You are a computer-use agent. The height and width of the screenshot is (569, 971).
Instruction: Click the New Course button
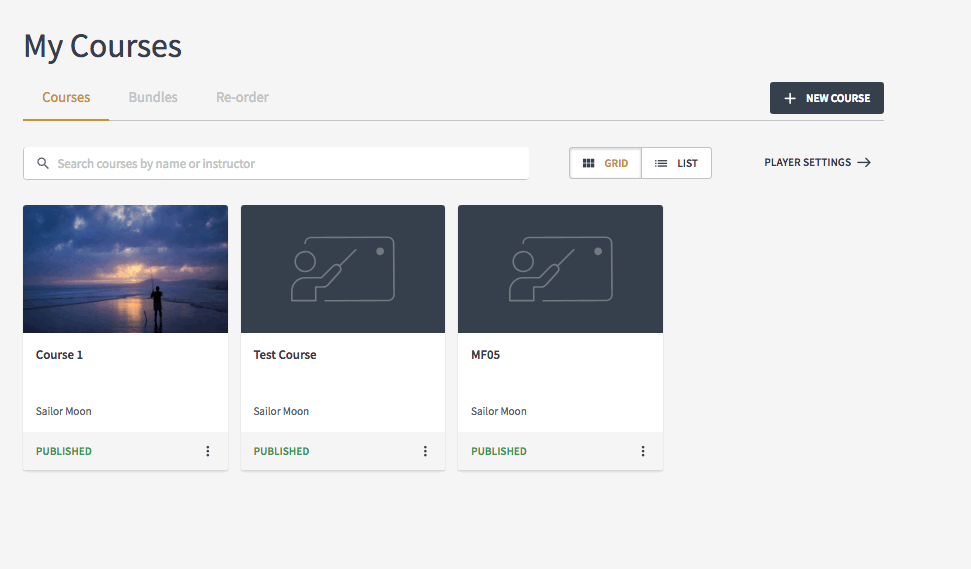tap(827, 98)
